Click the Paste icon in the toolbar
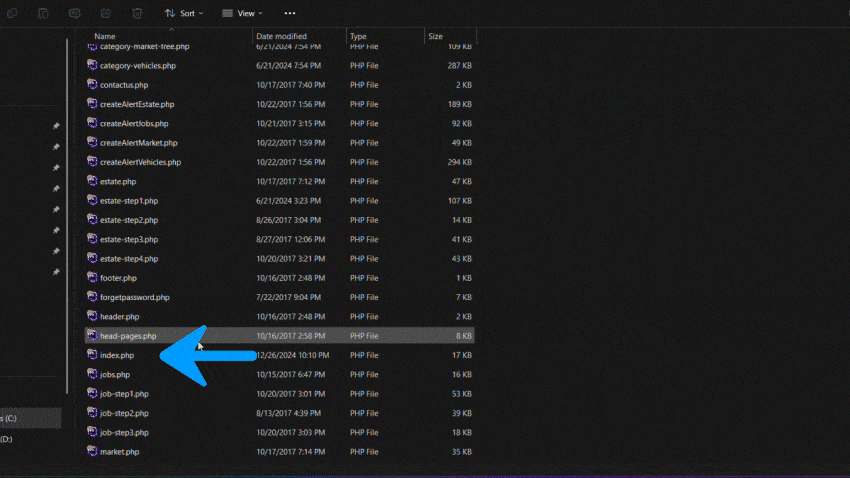 click(x=43, y=13)
